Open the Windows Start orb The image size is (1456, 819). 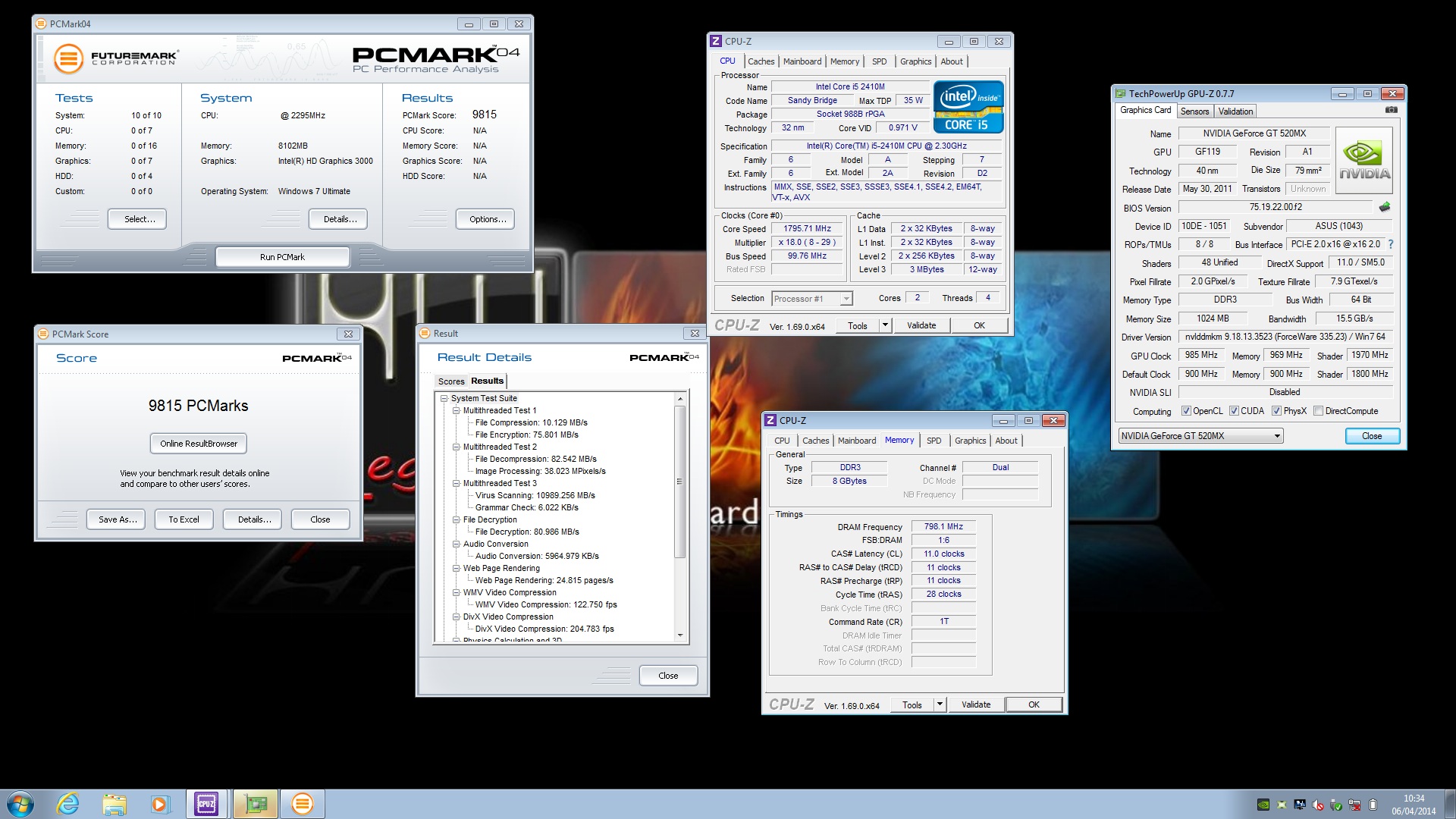pyautogui.click(x=20, y=804)
